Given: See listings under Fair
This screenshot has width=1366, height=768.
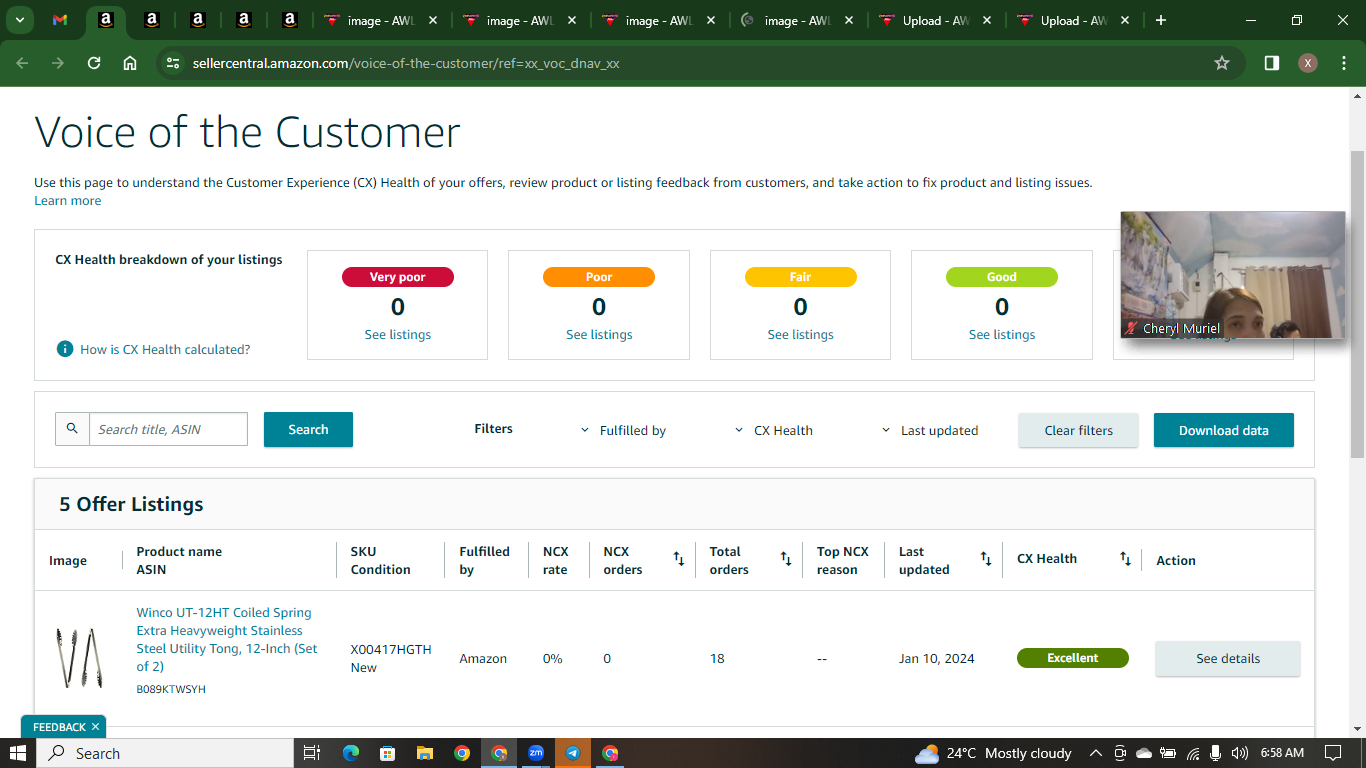Looking at the screenshot, I should pyautogui.click(x=800, y=334).
